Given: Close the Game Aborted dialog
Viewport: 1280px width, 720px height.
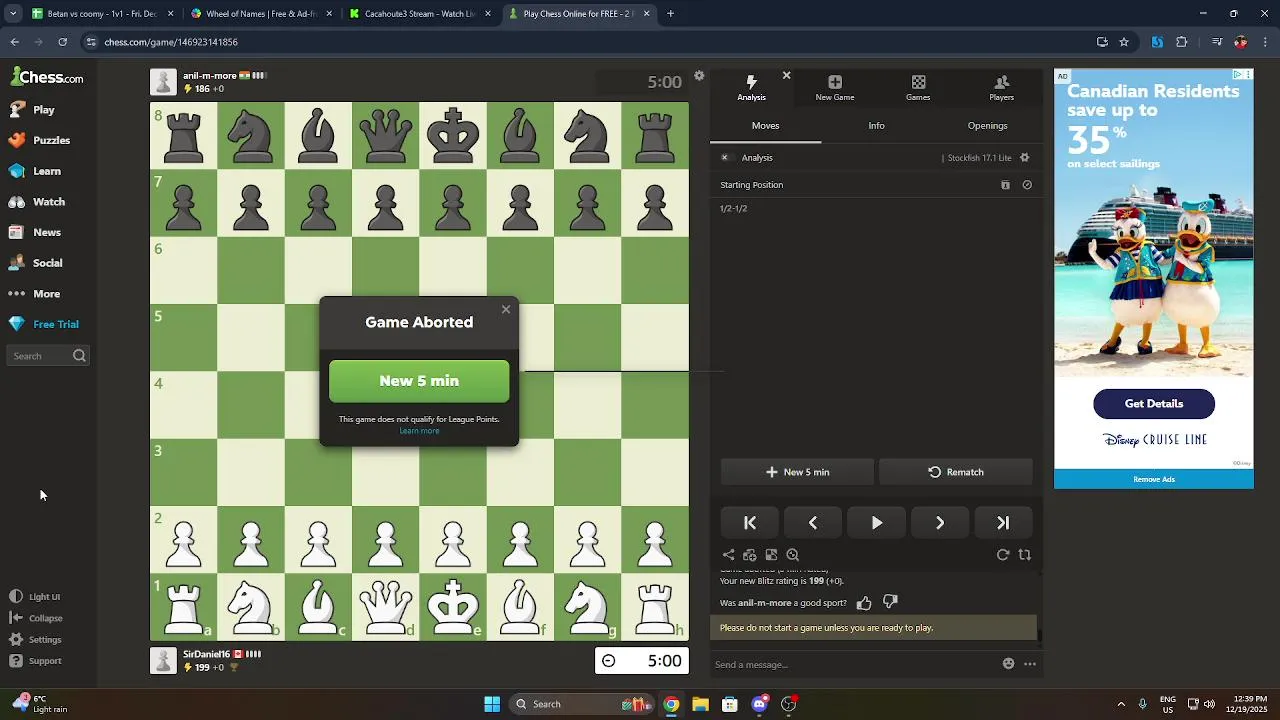Looking at the screenshot, I should click(x=506, y=309).
